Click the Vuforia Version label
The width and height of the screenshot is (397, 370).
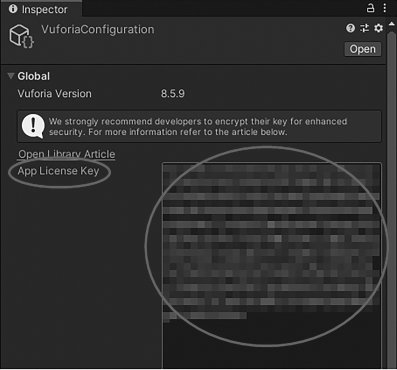[x=54, y=94]
